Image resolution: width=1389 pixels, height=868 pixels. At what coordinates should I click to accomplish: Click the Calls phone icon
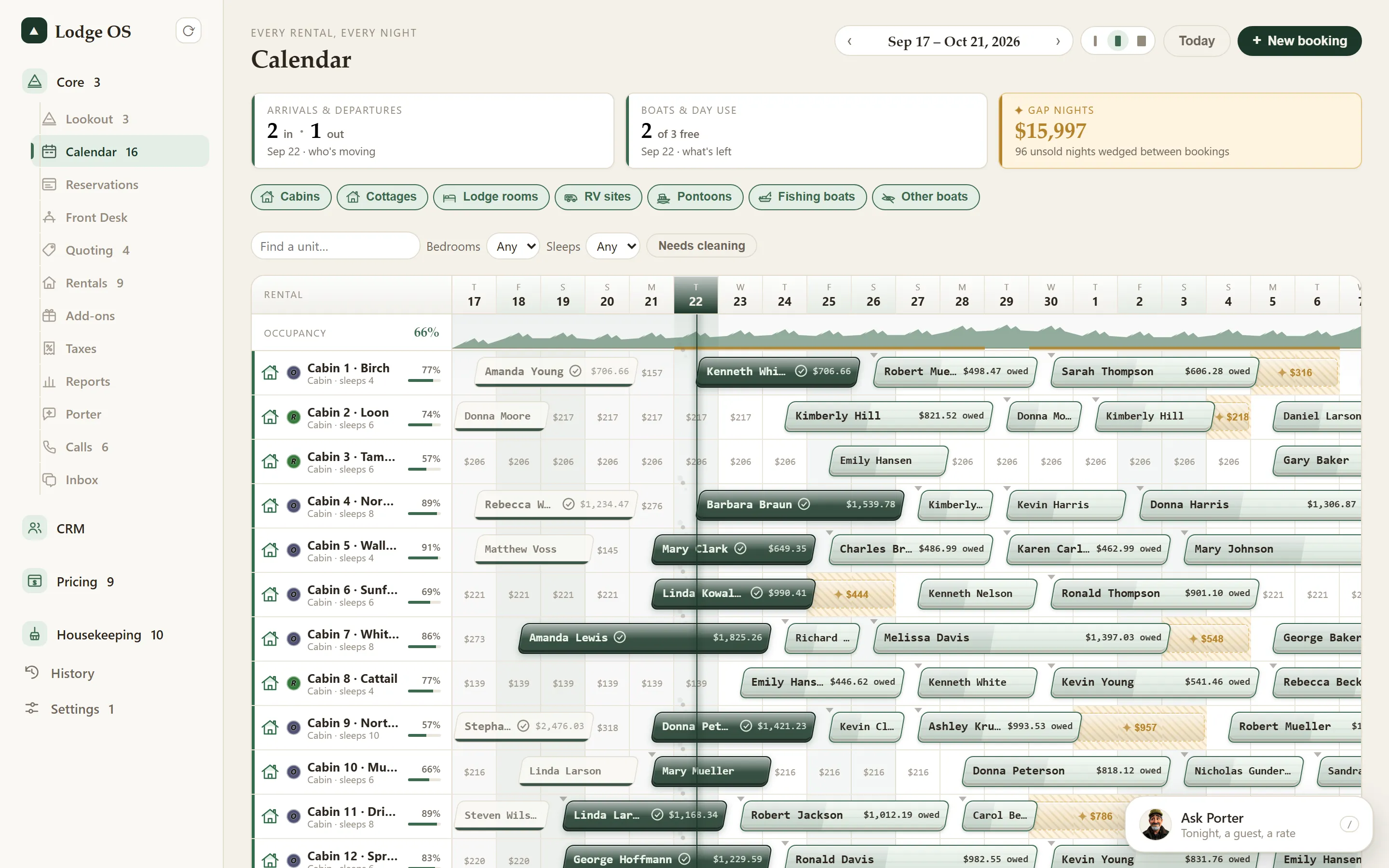tap(49, 447)
